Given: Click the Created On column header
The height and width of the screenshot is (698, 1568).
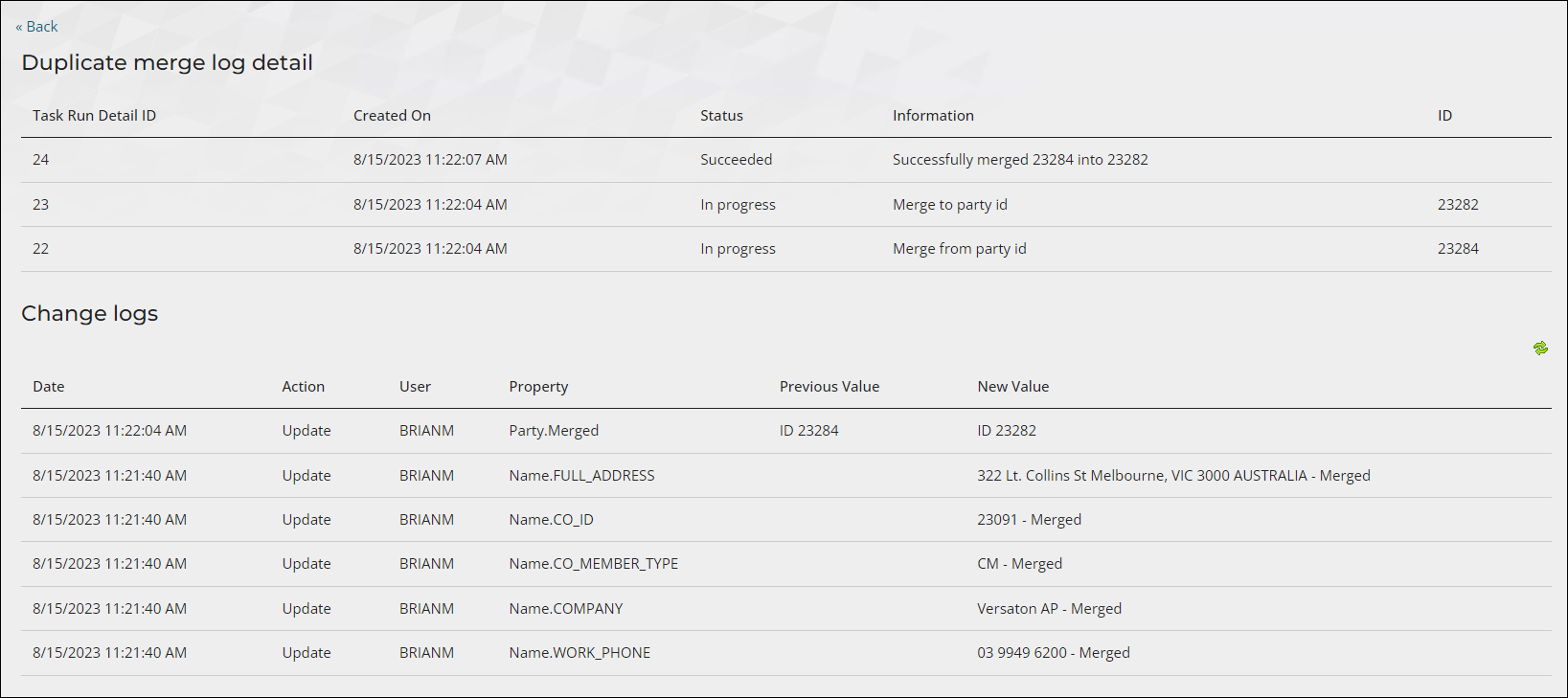Looking at the screenshot, I should (x=392, y=116).
